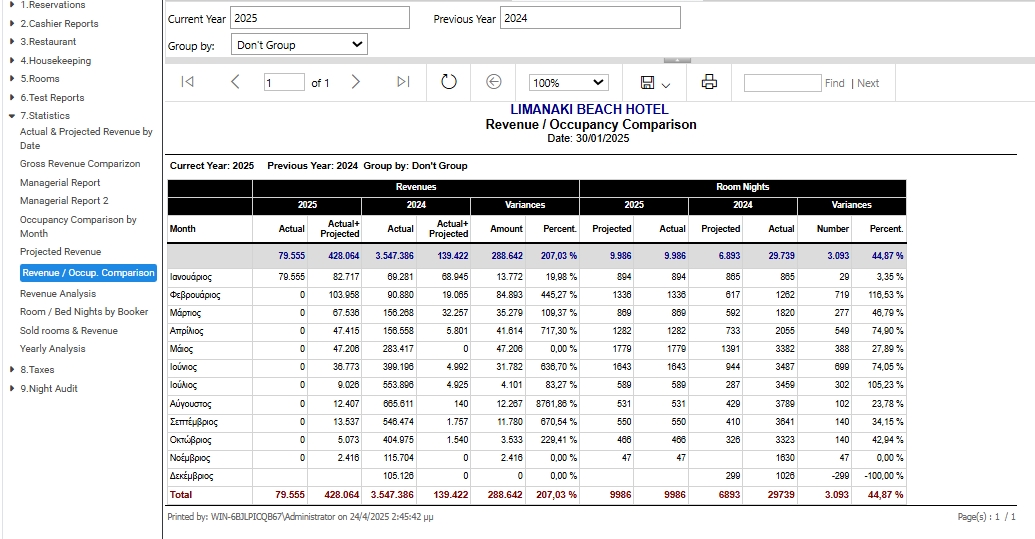Click the Find link
This screenshot has width=1035, height=539.
[x=834, y=83]
